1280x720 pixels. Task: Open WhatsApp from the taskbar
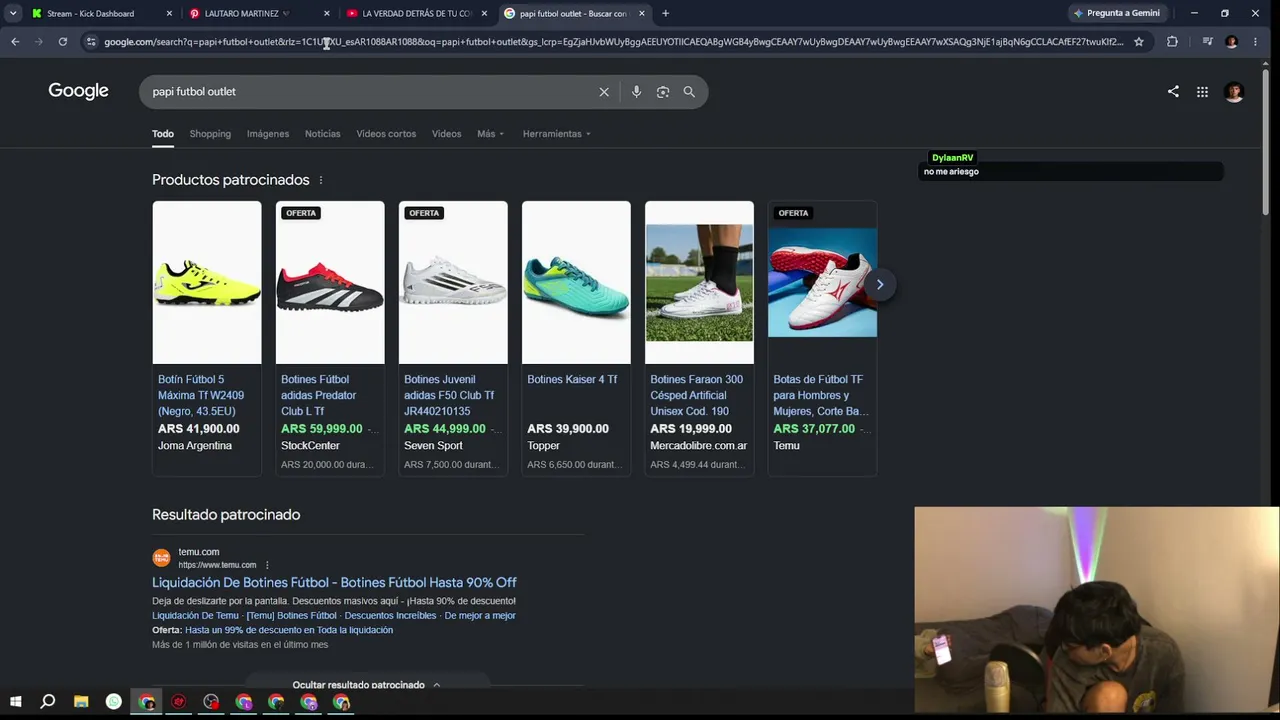tap(114, 702)
